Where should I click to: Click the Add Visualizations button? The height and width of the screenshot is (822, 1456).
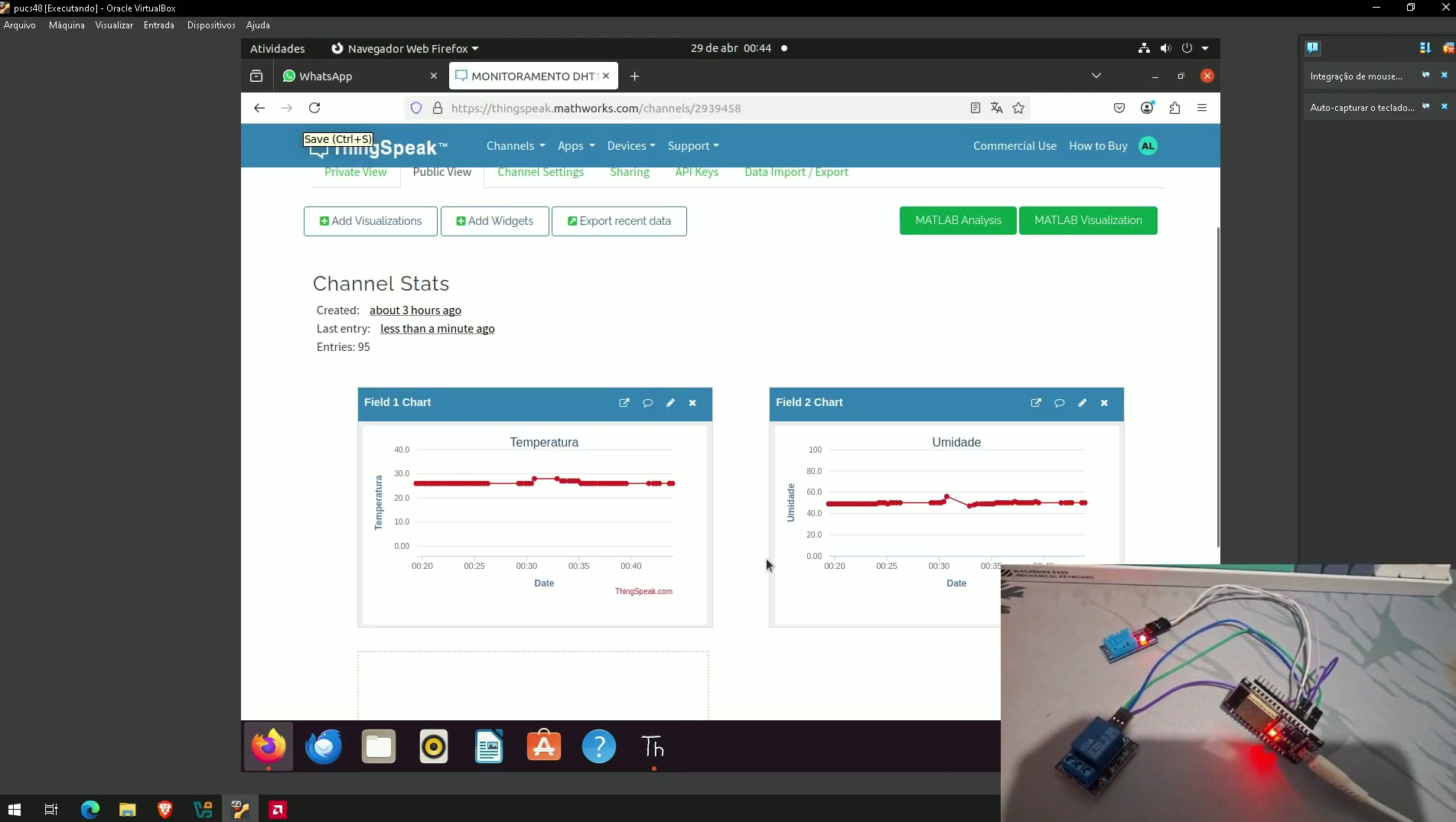[x=370, y=221]
